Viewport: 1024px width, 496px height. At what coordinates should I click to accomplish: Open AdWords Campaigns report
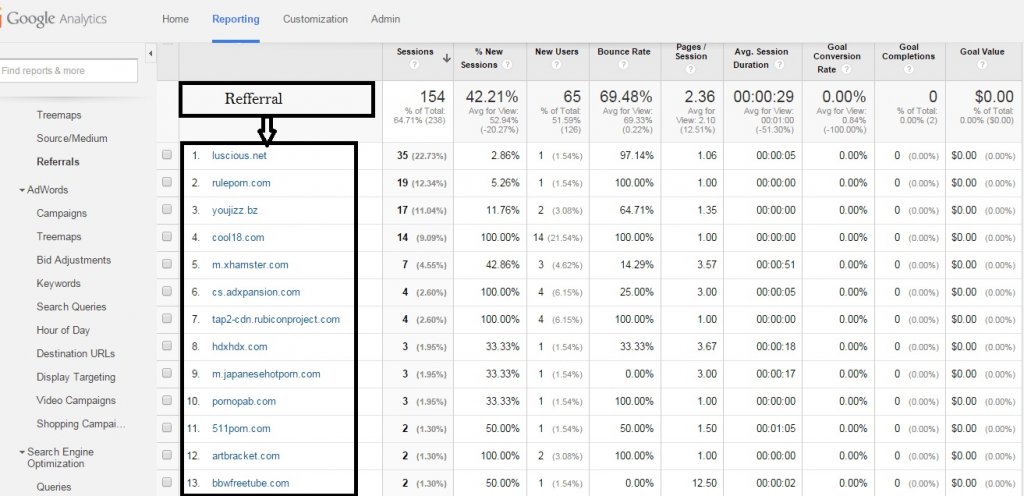(61, 213)
